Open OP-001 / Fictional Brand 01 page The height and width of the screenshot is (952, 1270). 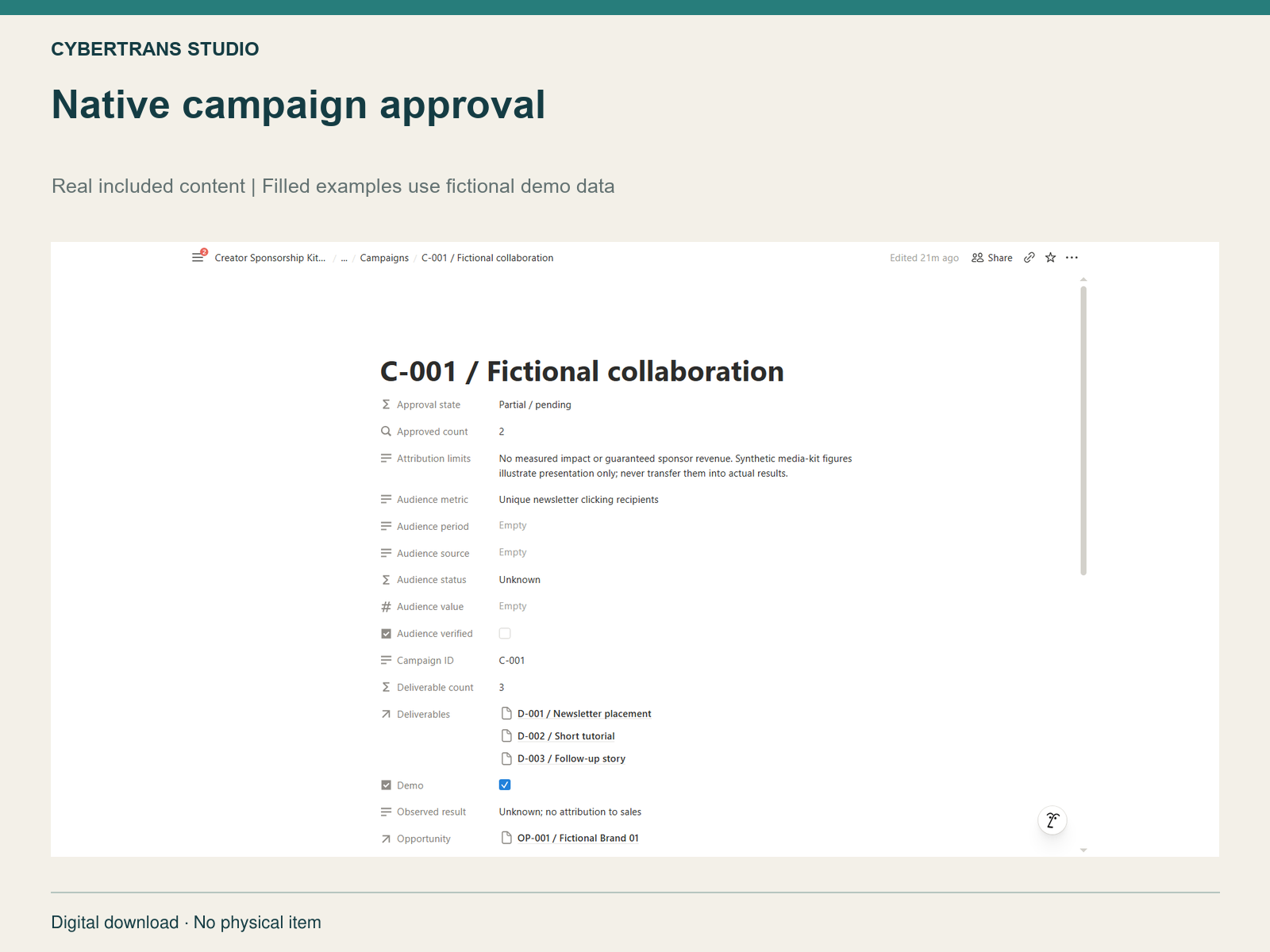pyautogui.click(x=578, y=838)
